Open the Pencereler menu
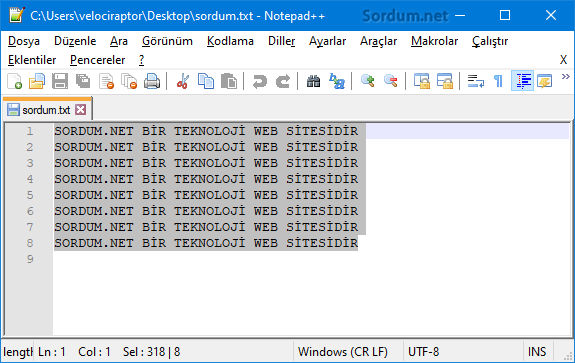This screenshot has width=575, height=363. point(98,60)
